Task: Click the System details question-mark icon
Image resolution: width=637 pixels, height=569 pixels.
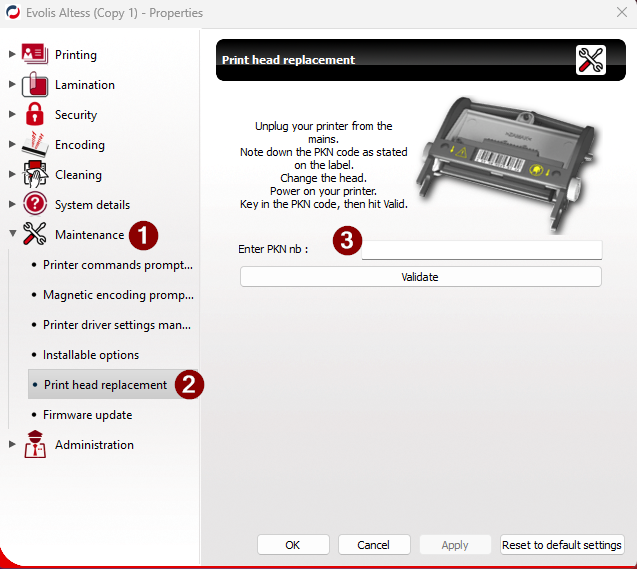Action: tap(35, 204)
